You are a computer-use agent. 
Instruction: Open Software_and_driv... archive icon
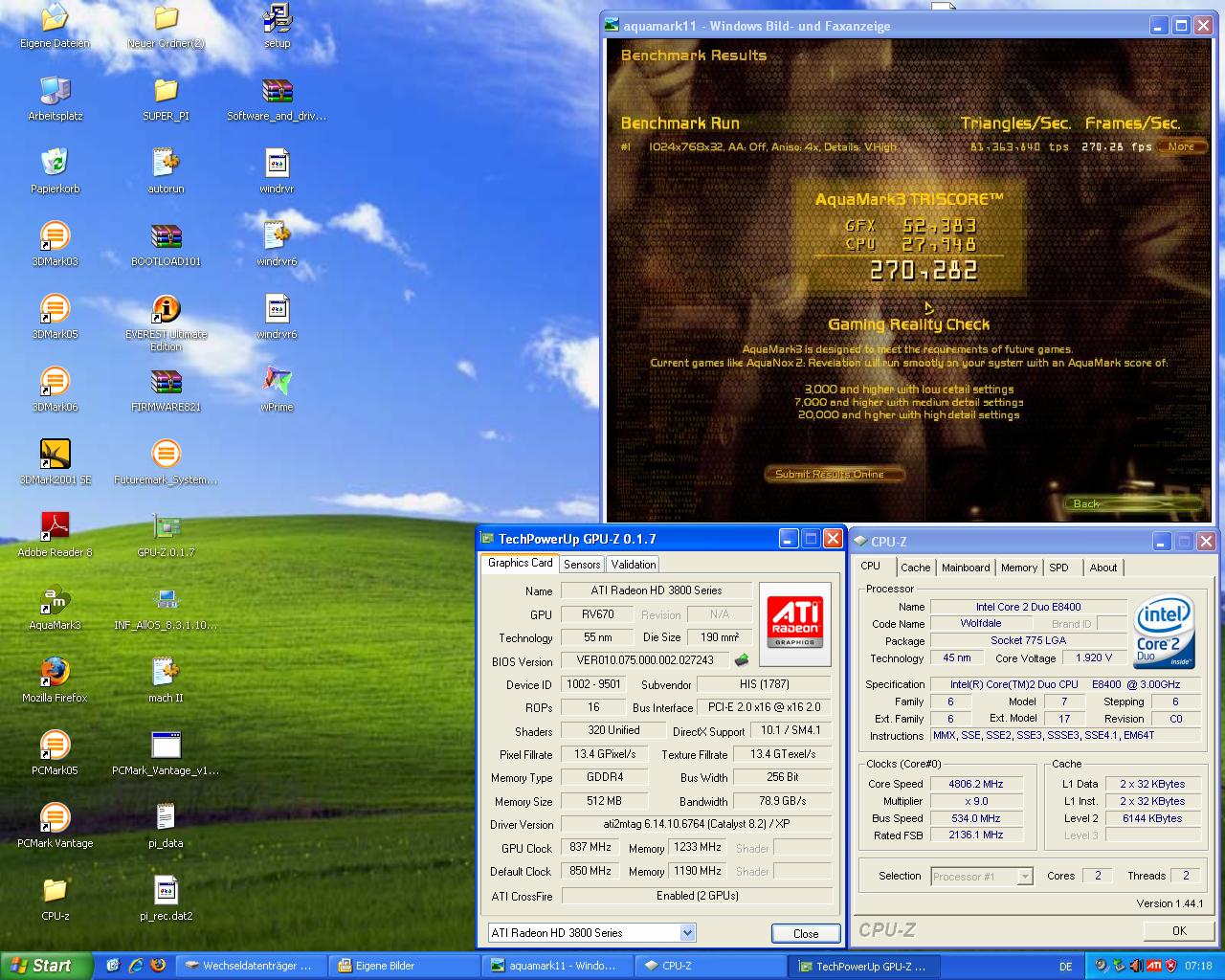click(277, 90)
